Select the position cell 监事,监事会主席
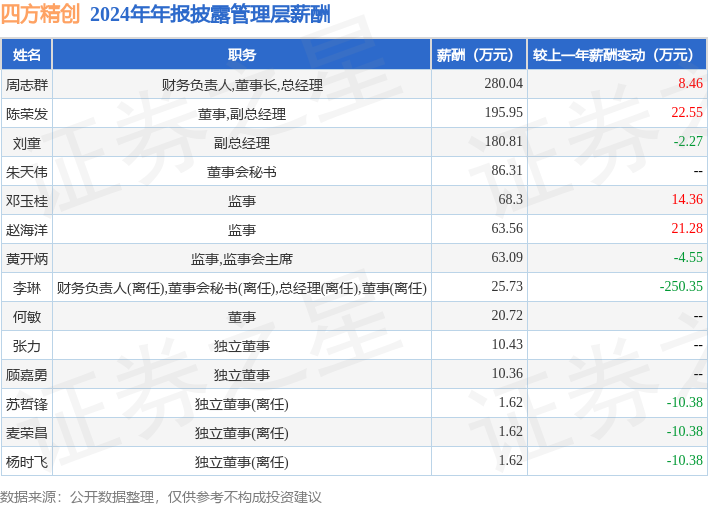This screenshot has width=708, height=506. [242, 259]
